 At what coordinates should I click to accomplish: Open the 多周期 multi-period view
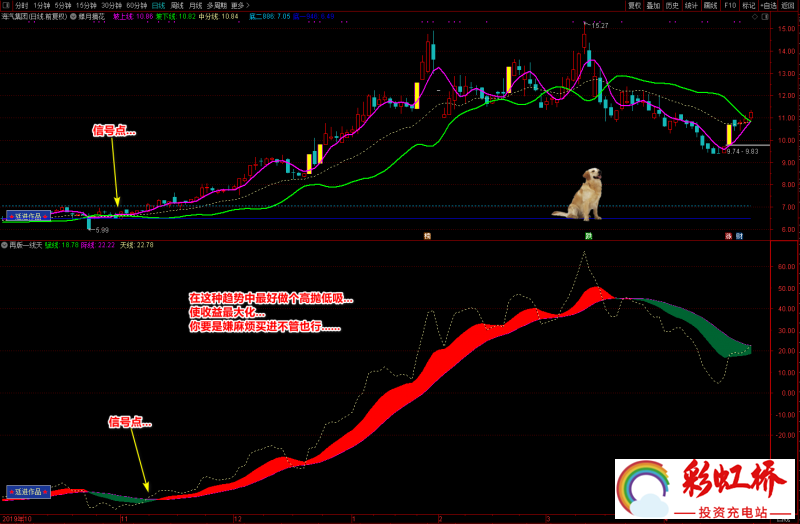[x=217, y=6]
